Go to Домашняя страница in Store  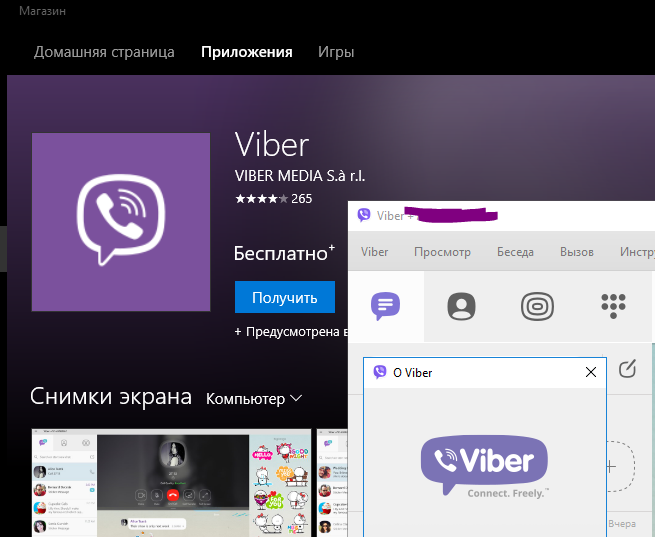point(104,52)
